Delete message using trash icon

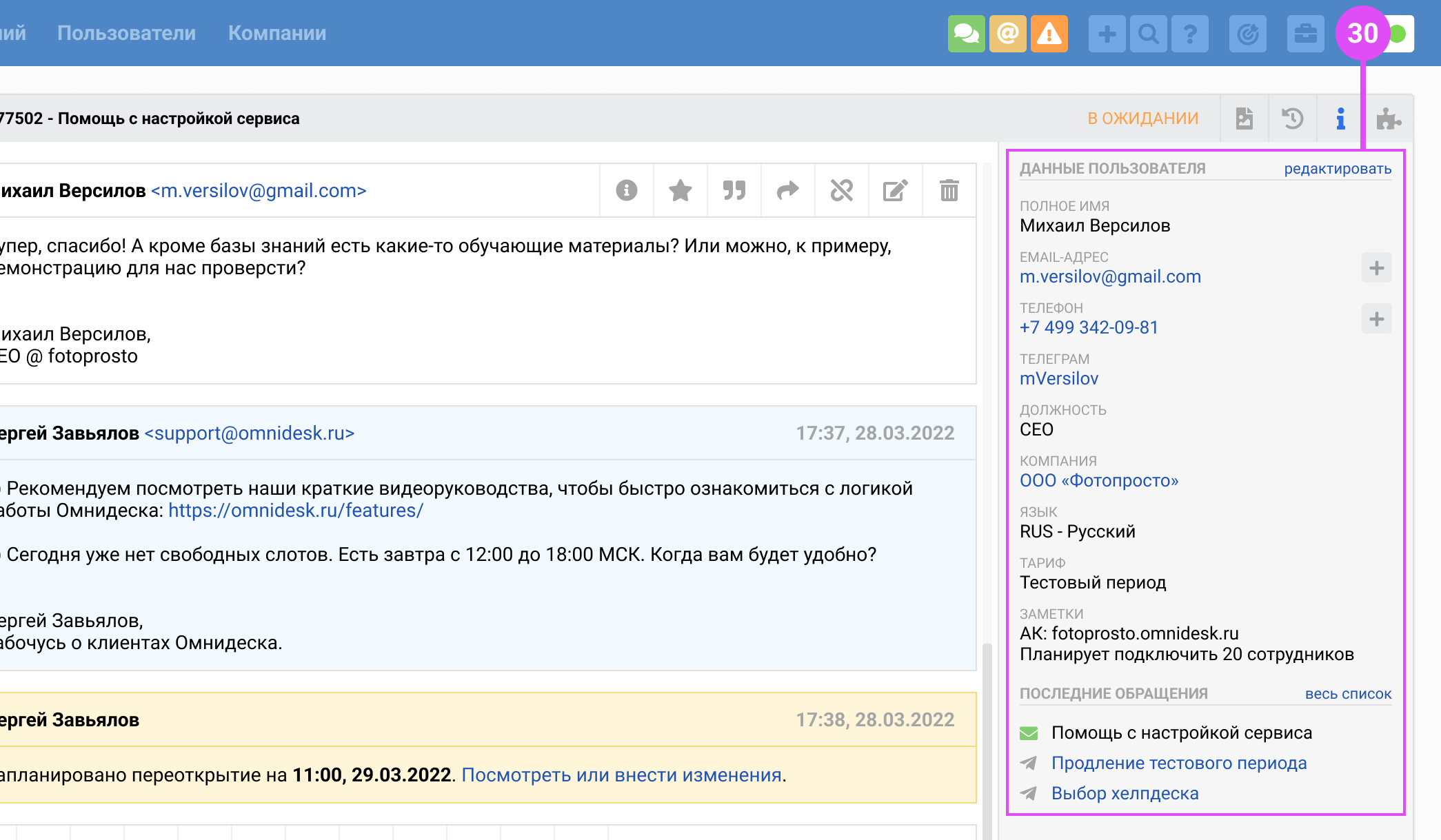(x=949, y=190)
